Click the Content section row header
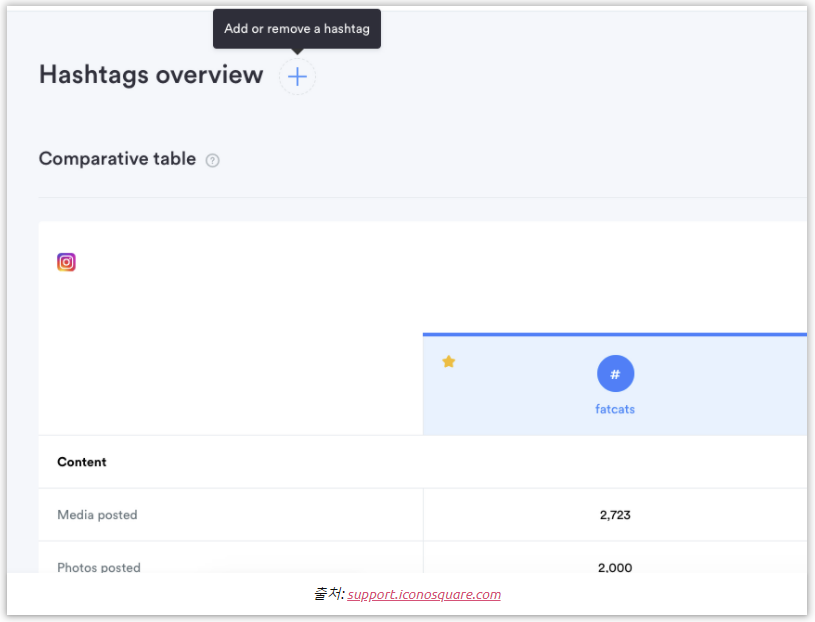This screenshot has height=622, width=815. click(x=82, y=462)
